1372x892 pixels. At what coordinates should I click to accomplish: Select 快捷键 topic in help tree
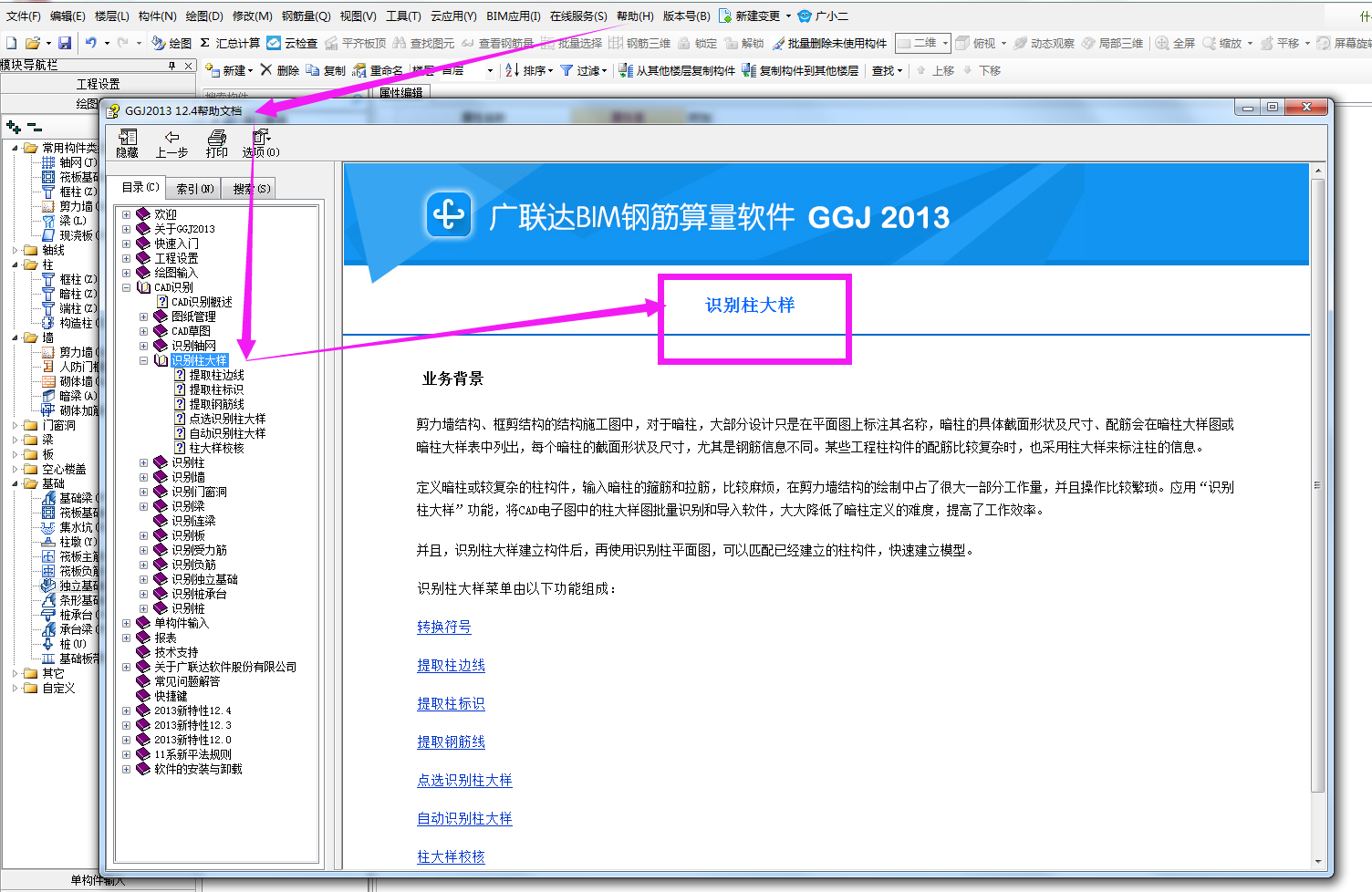[x=171, y=696]
